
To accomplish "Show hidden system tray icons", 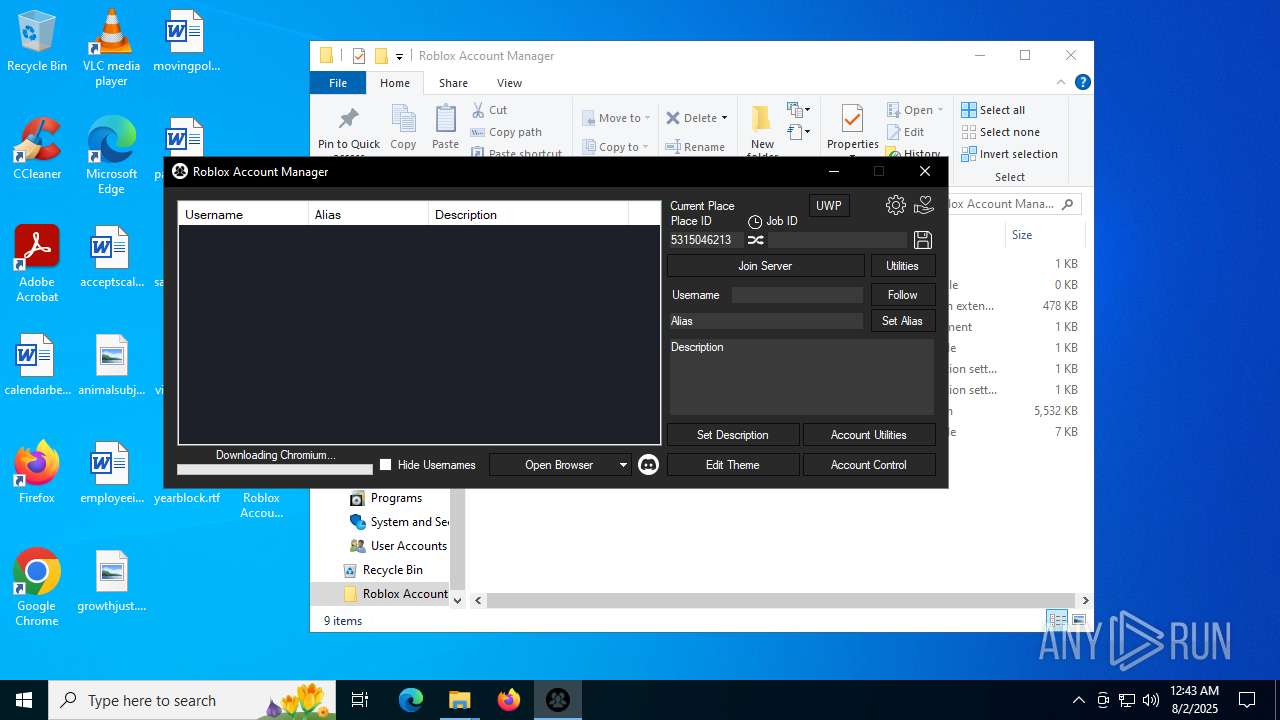I will click(1078, 700).
